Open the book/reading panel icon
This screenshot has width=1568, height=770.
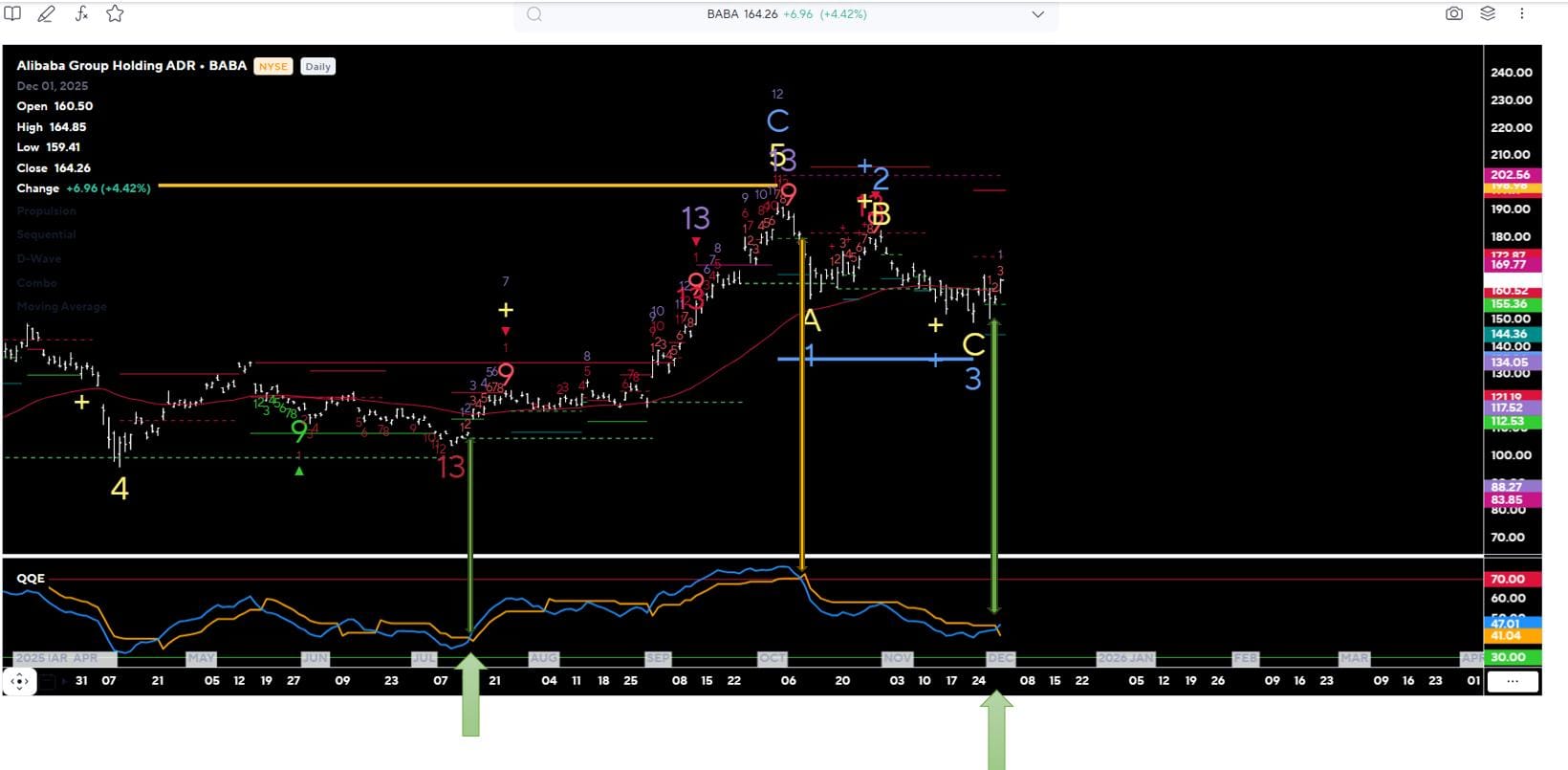click(12, 14)
